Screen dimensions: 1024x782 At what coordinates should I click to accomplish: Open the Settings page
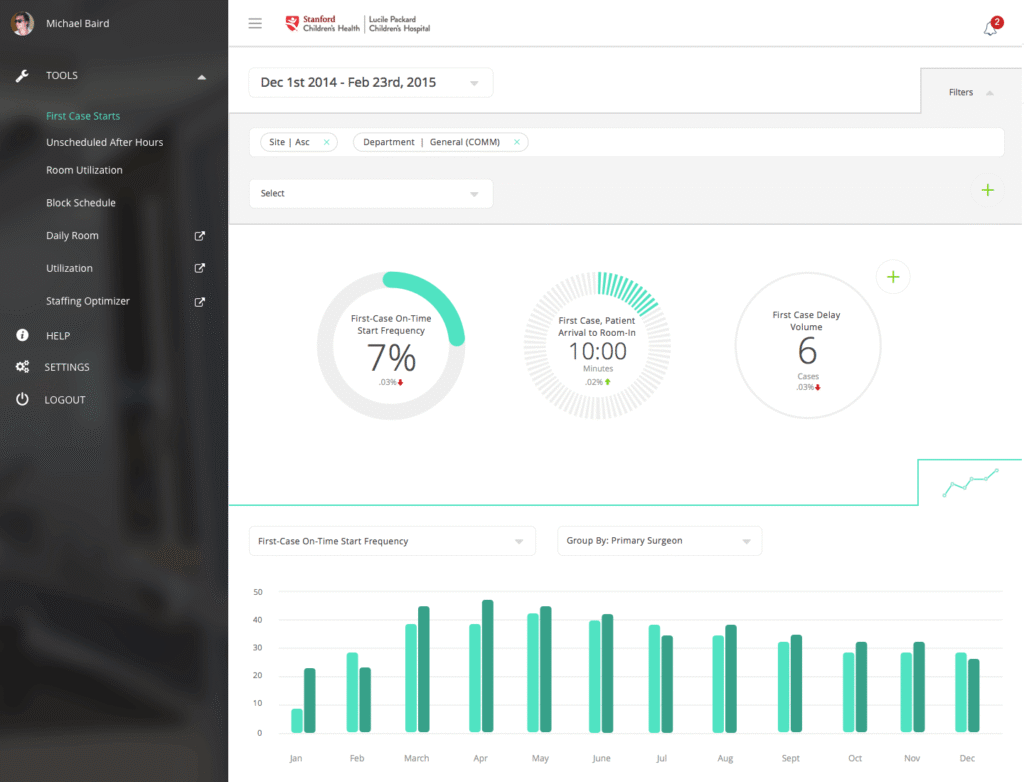coord(67,367)
